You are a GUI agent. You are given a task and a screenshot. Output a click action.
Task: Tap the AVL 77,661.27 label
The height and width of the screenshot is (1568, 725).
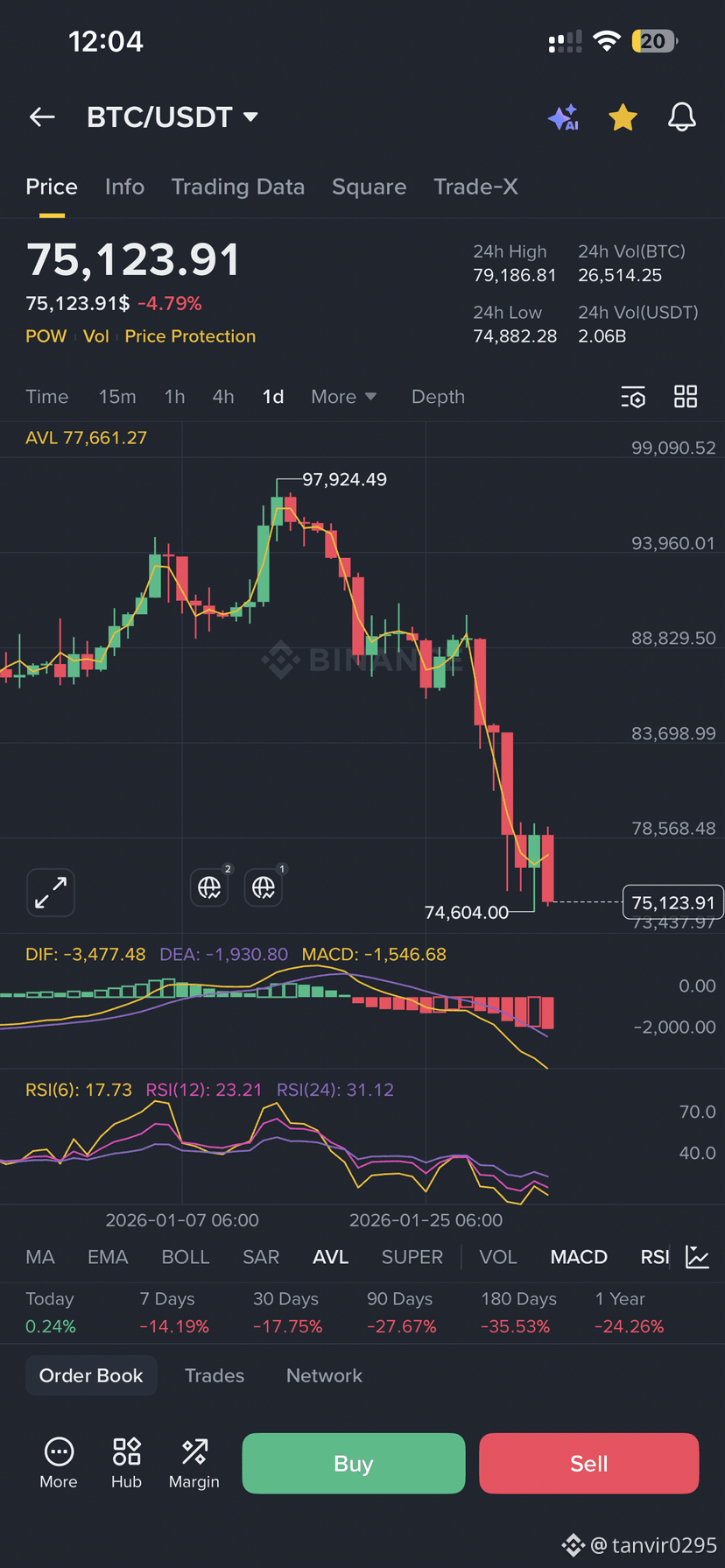86,437
